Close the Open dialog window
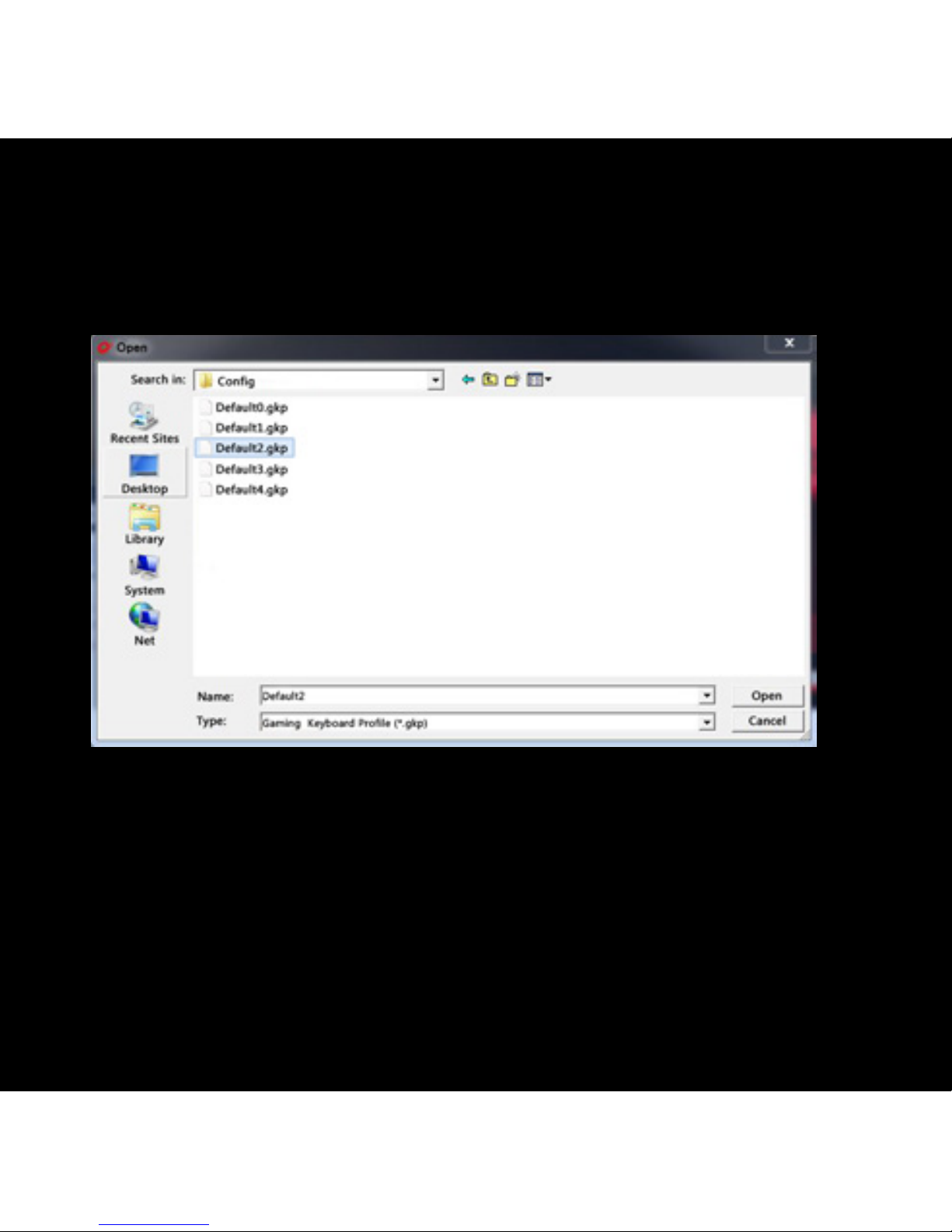The height and width of the screenshot is (1232, 952). click(790, 343)
